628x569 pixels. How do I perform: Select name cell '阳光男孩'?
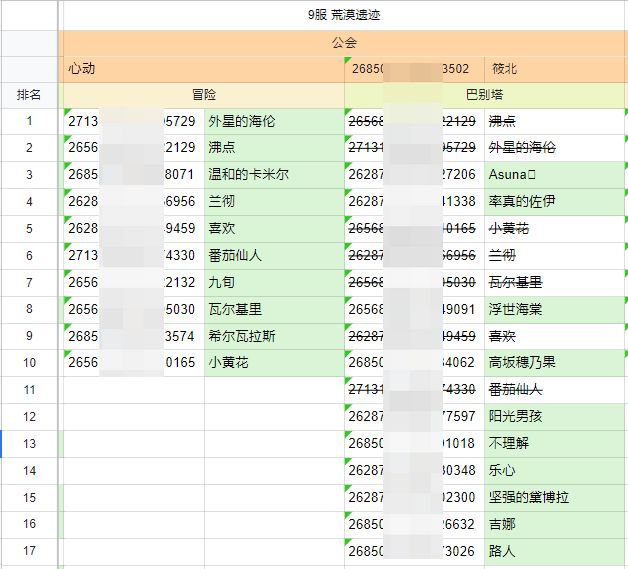pos(554,417)
